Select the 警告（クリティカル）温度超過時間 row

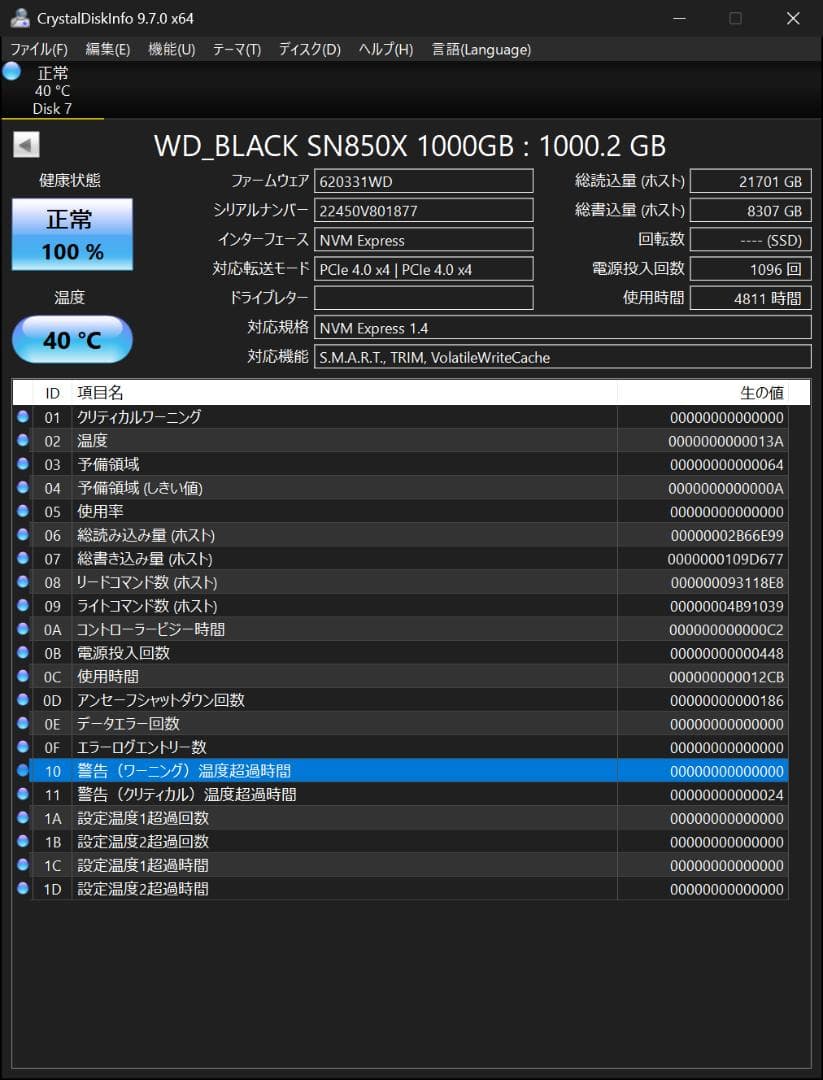(x=300, y=794)
